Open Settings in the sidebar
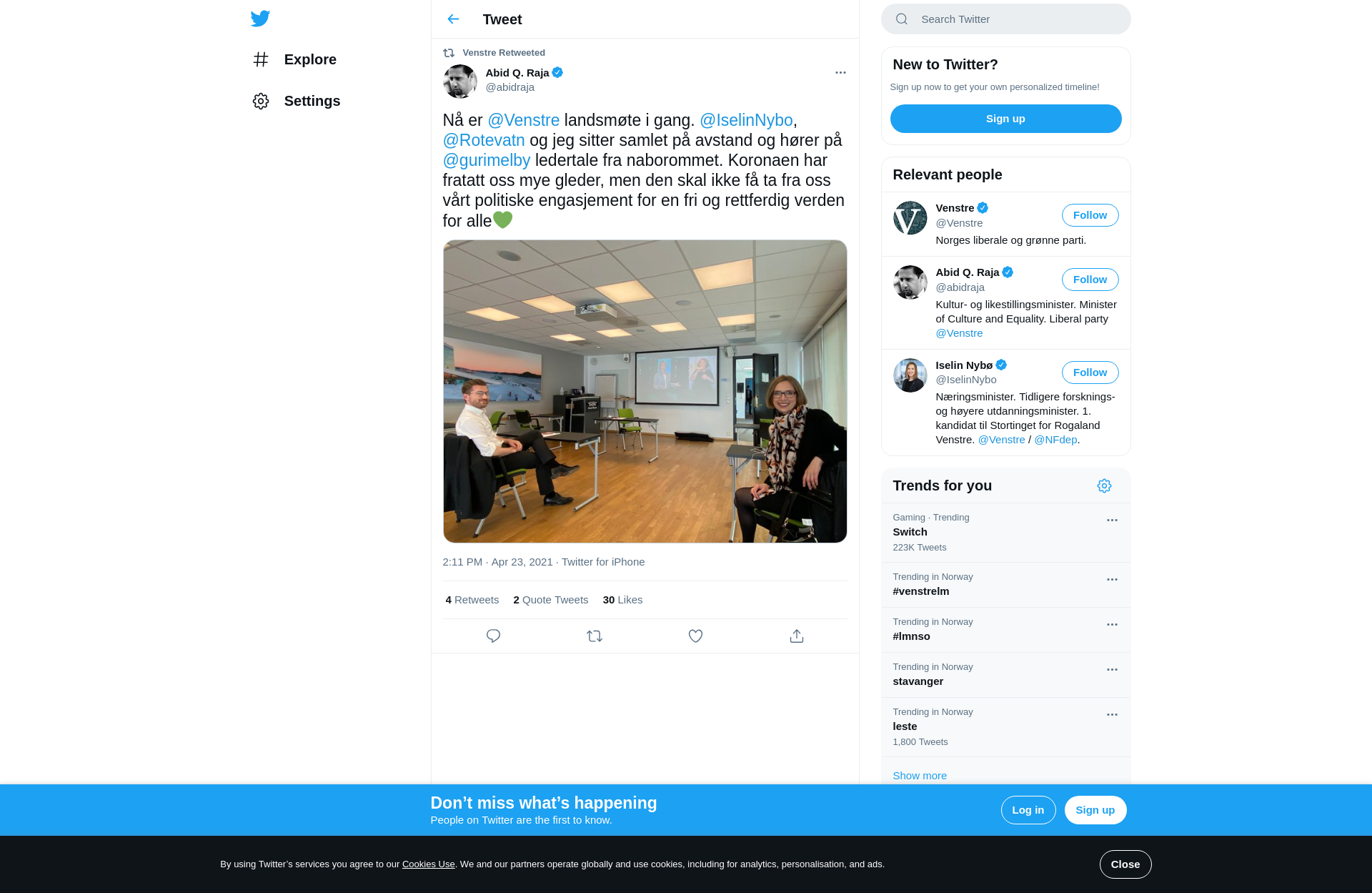 (297, 101)
